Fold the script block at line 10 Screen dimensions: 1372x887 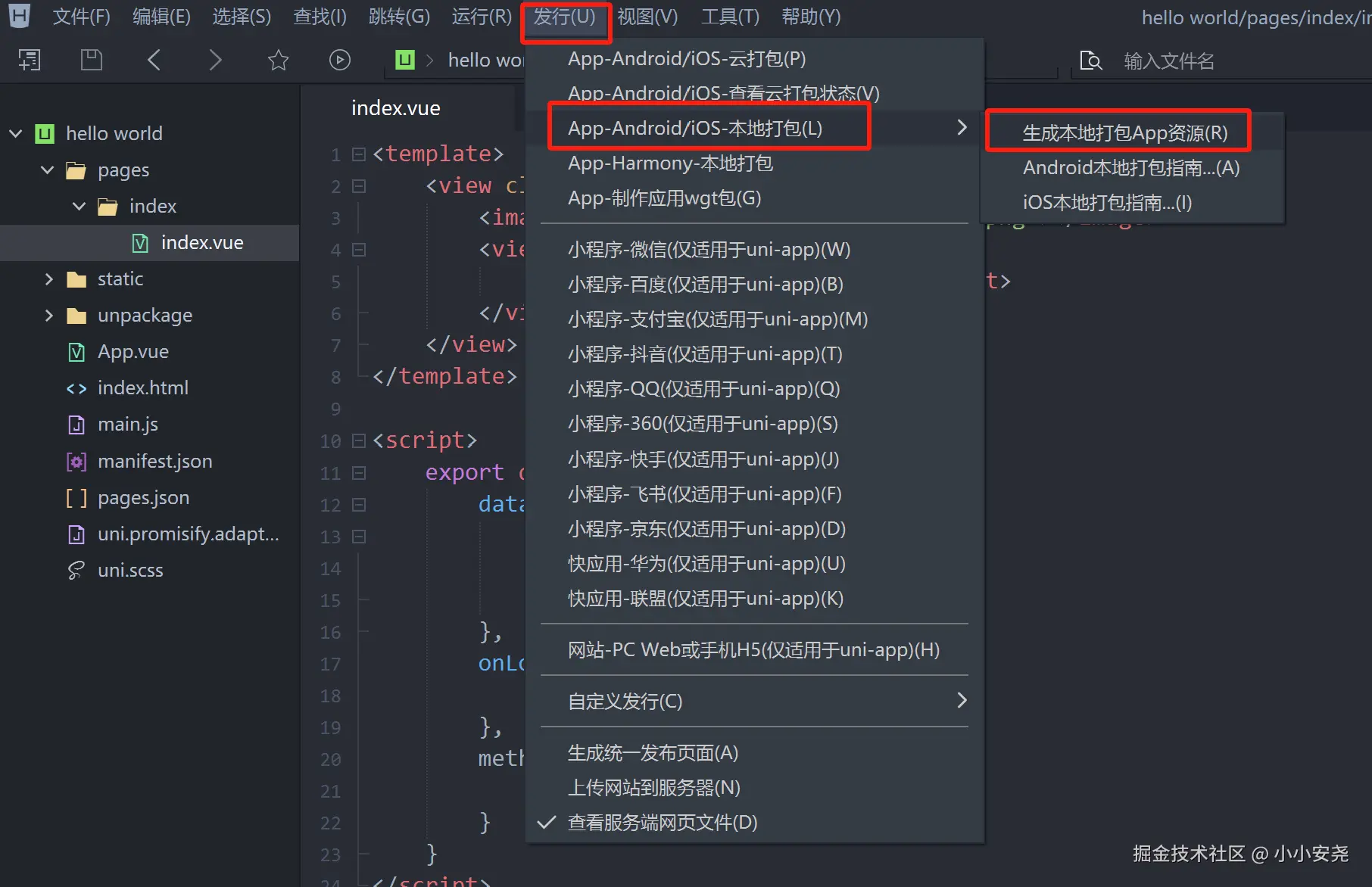(359, 440)
